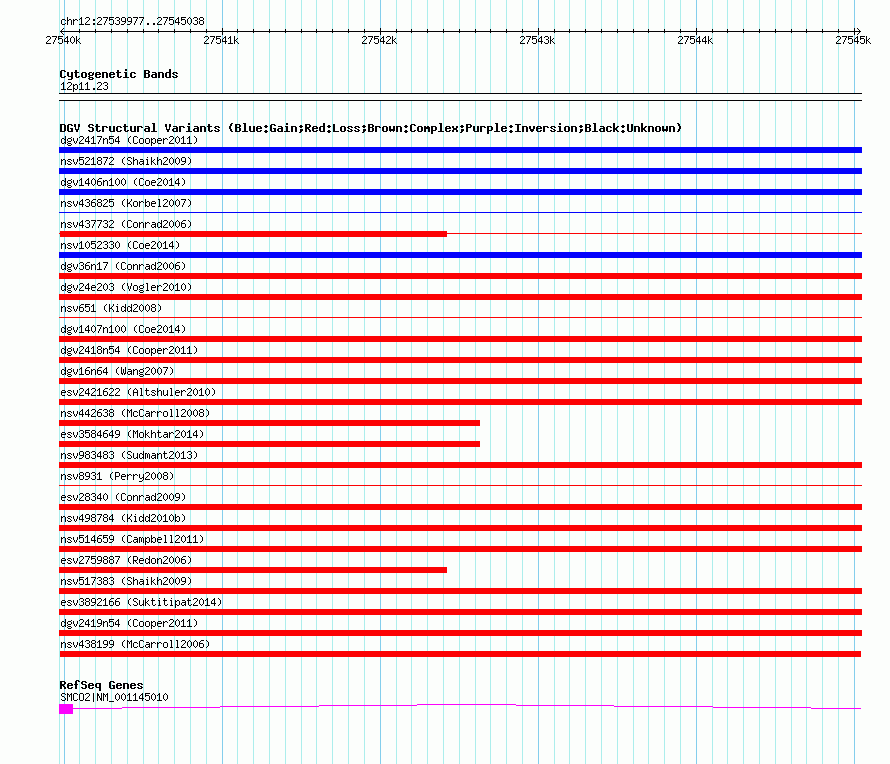Open the SMCO2|NM_001145010 gene label
Viewport: 890px width, 764px height.
(114, 698)
